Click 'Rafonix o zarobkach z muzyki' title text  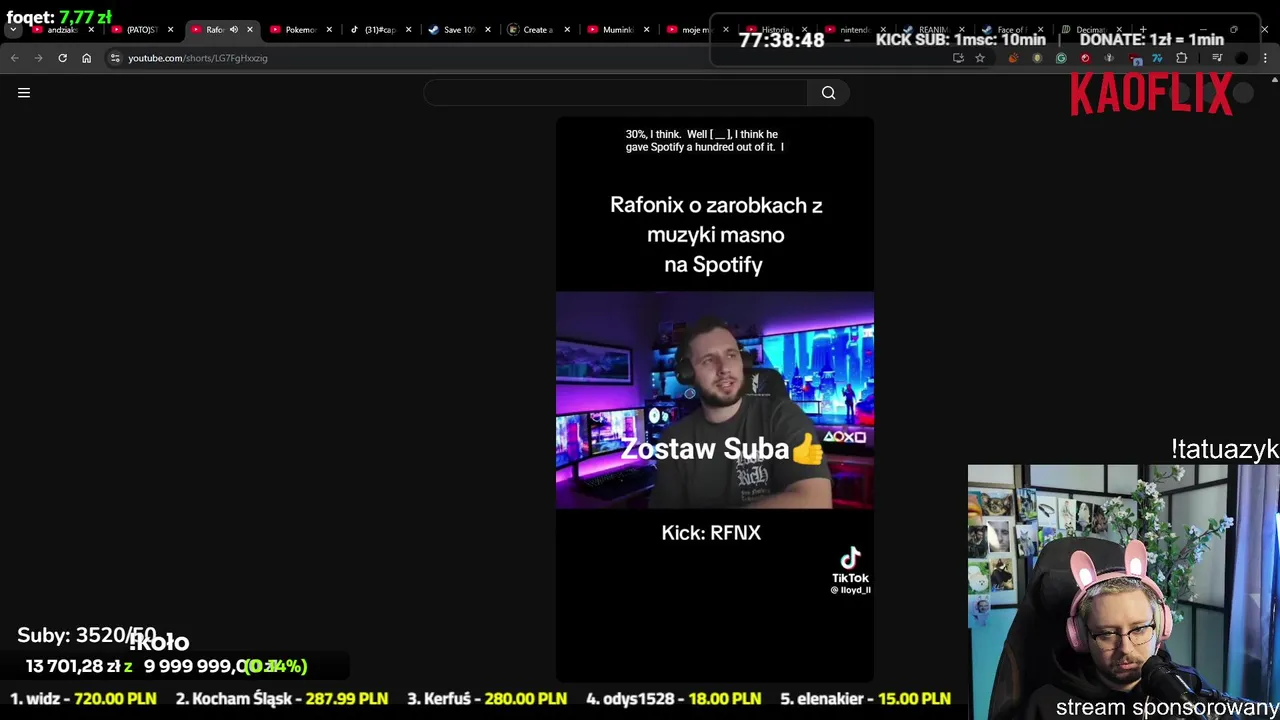pos(715,235)
